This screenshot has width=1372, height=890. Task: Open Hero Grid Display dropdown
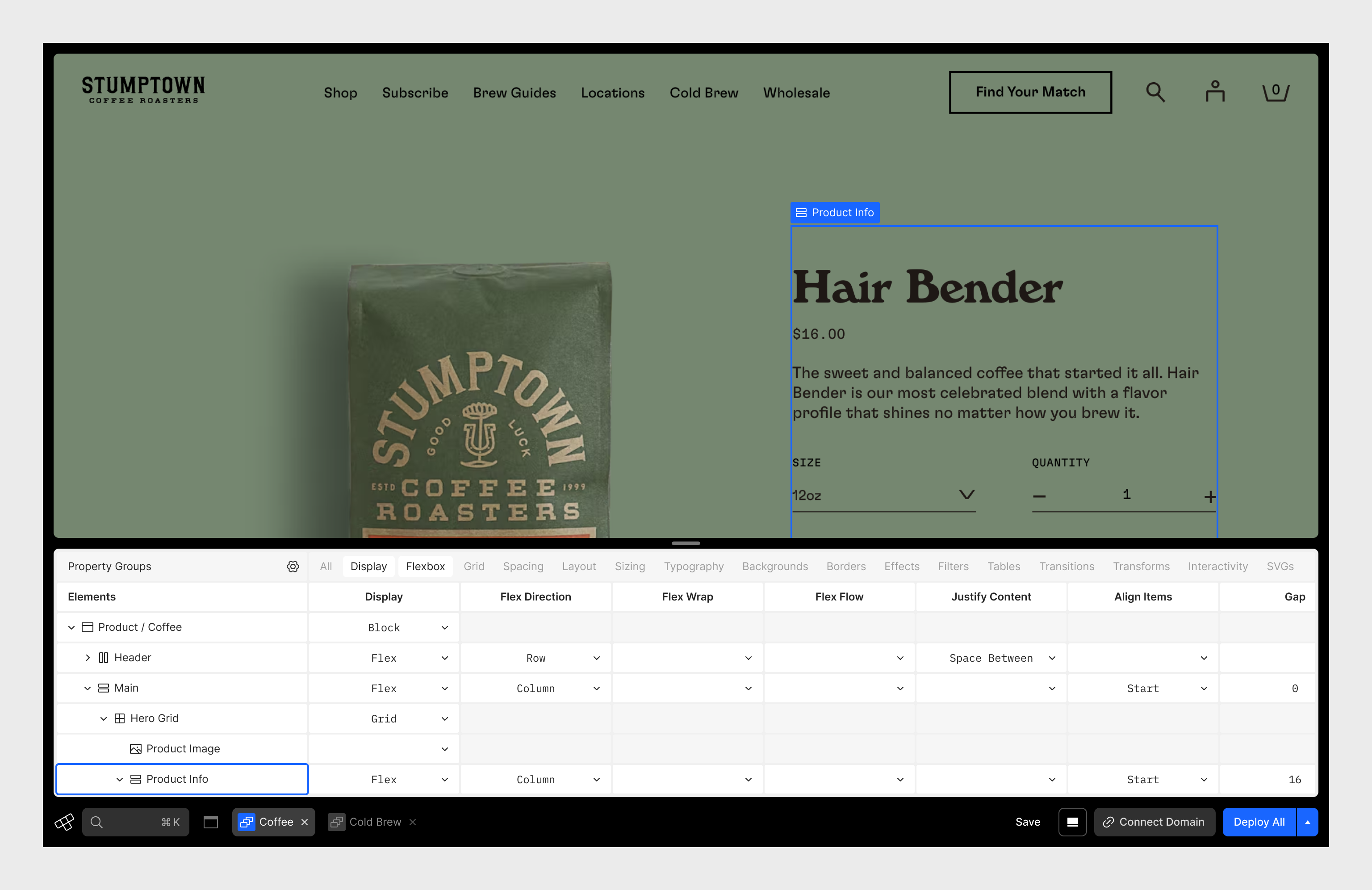coord(384,719)
